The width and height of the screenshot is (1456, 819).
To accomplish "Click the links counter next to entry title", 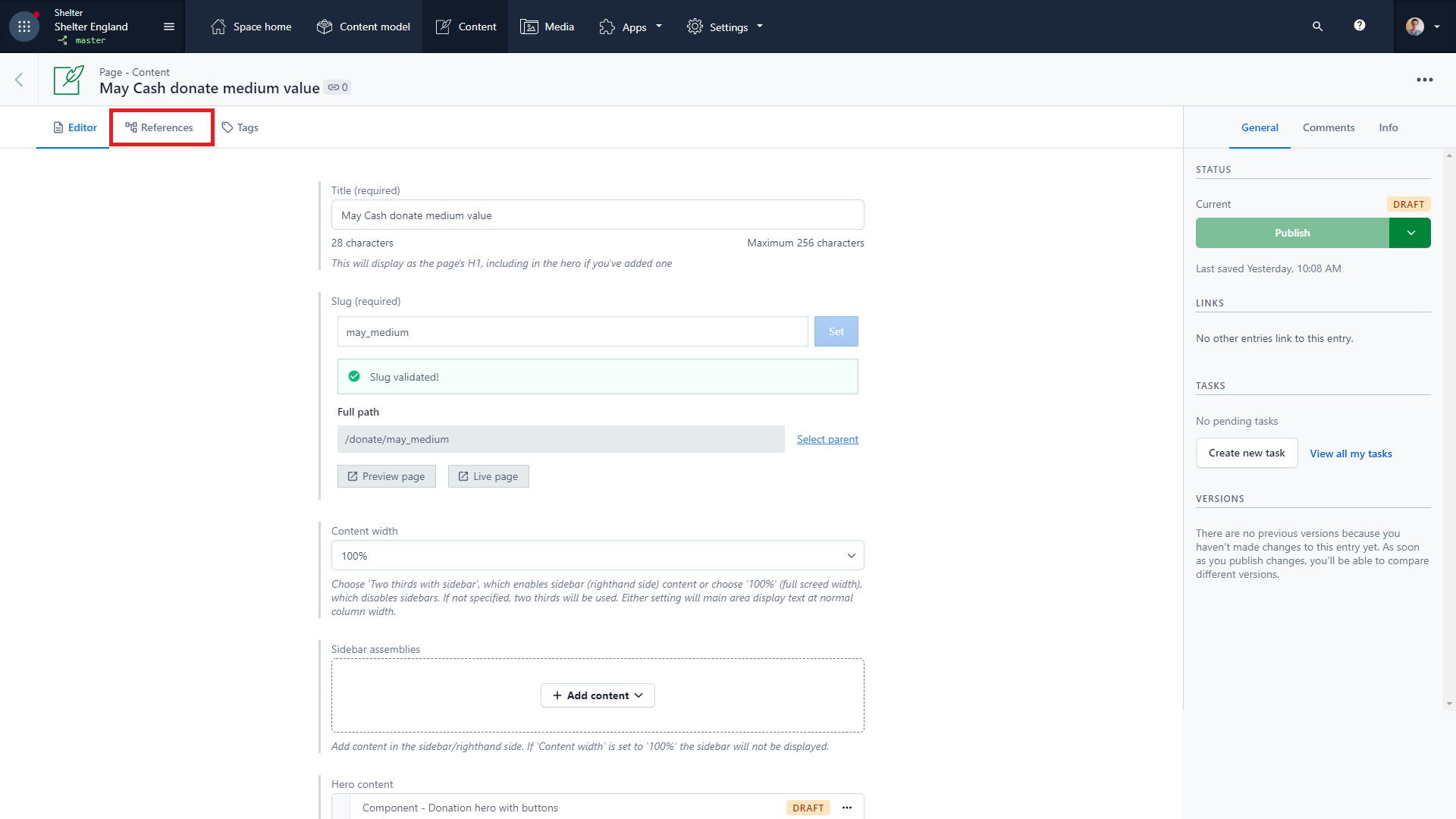I will (337, 87).
